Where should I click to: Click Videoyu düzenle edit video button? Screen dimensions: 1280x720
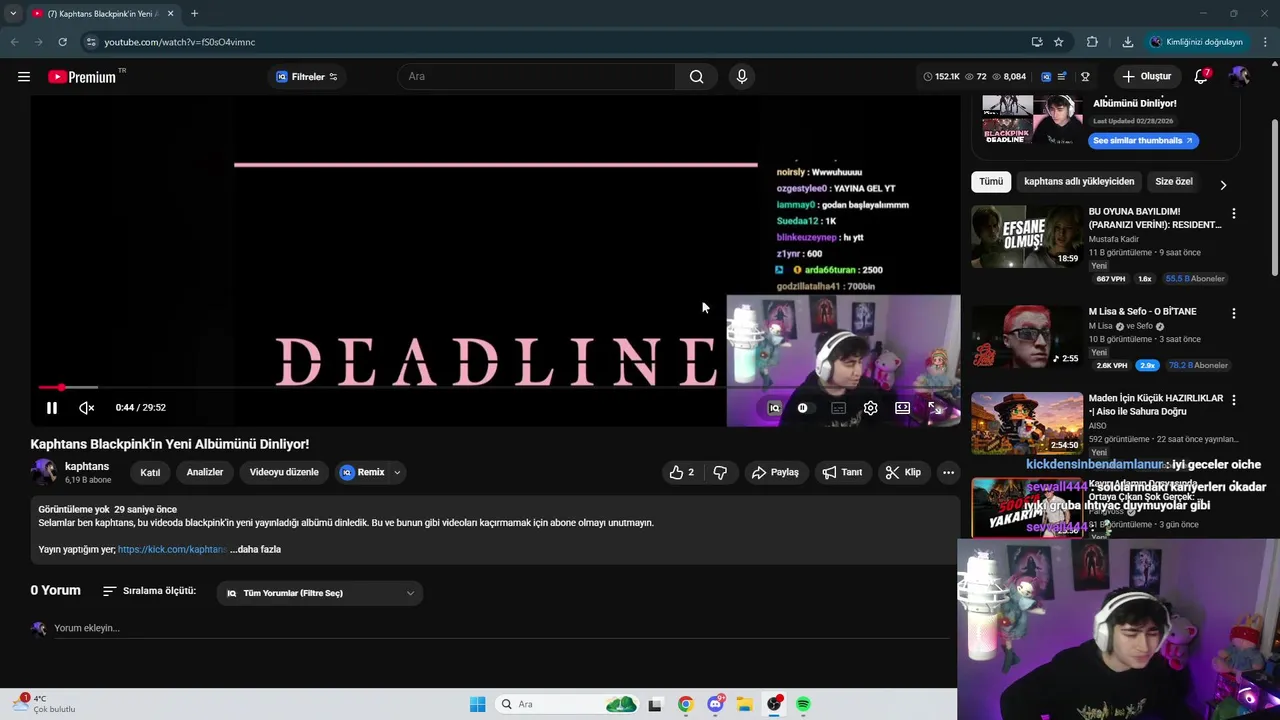[x=284, y=472]
